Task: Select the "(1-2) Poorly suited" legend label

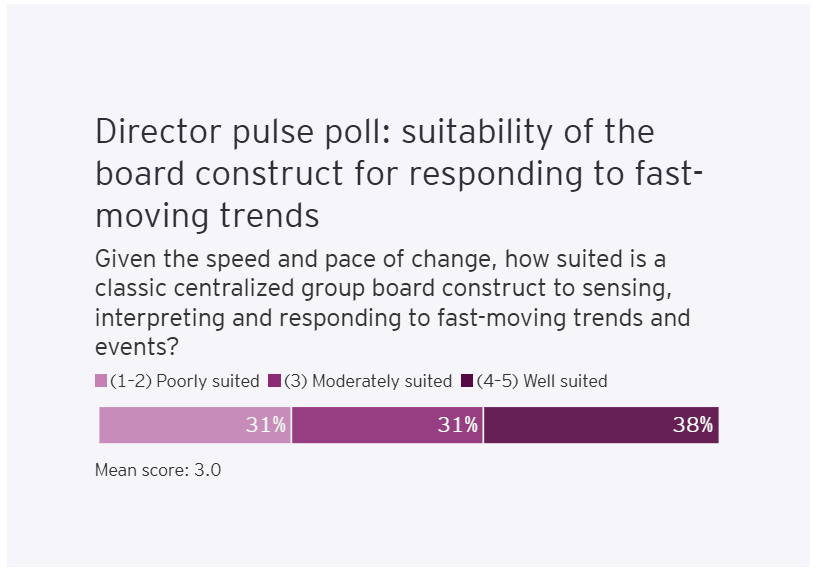Action: [184, 381]
